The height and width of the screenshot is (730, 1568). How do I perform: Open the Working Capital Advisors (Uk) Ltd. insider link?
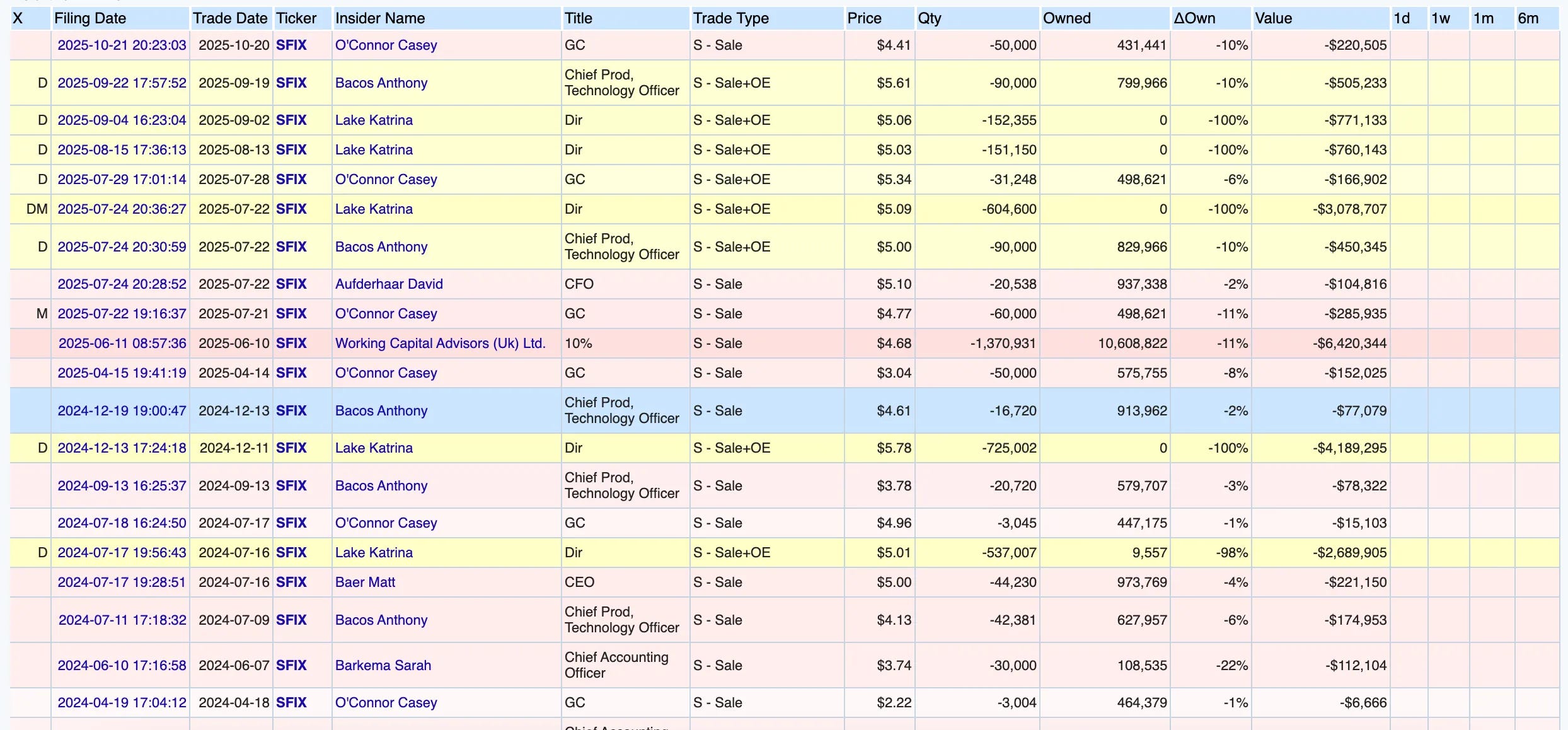coord(441,344)
